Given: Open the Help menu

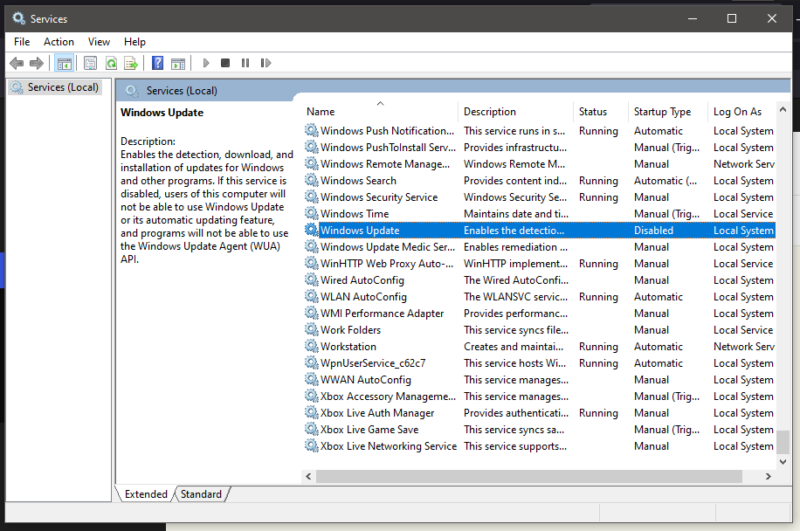Looking at the screenshot, I should click(135, 42).
